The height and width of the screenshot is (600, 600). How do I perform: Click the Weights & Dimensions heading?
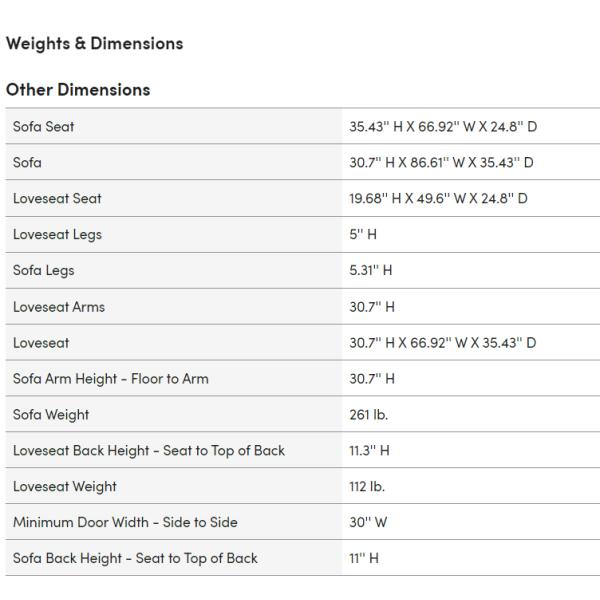tap(94, 44)
